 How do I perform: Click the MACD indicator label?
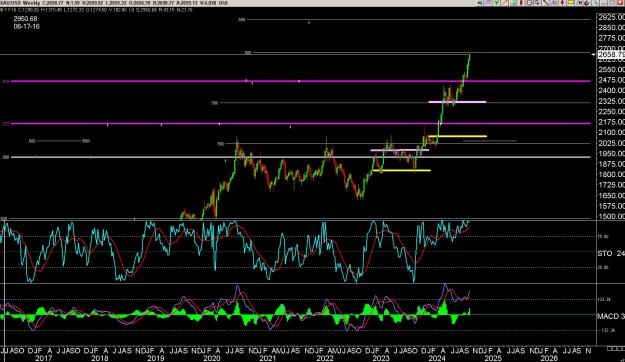611,316
